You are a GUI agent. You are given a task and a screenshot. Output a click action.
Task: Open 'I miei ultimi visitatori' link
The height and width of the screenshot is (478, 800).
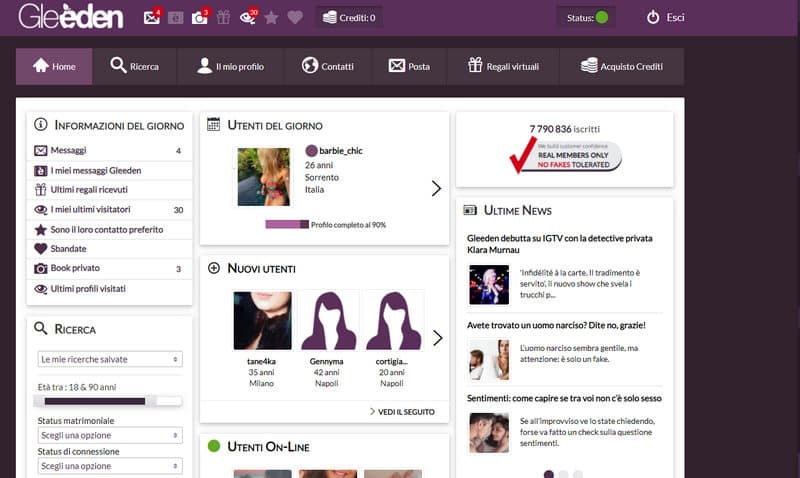tap(91, 210)
